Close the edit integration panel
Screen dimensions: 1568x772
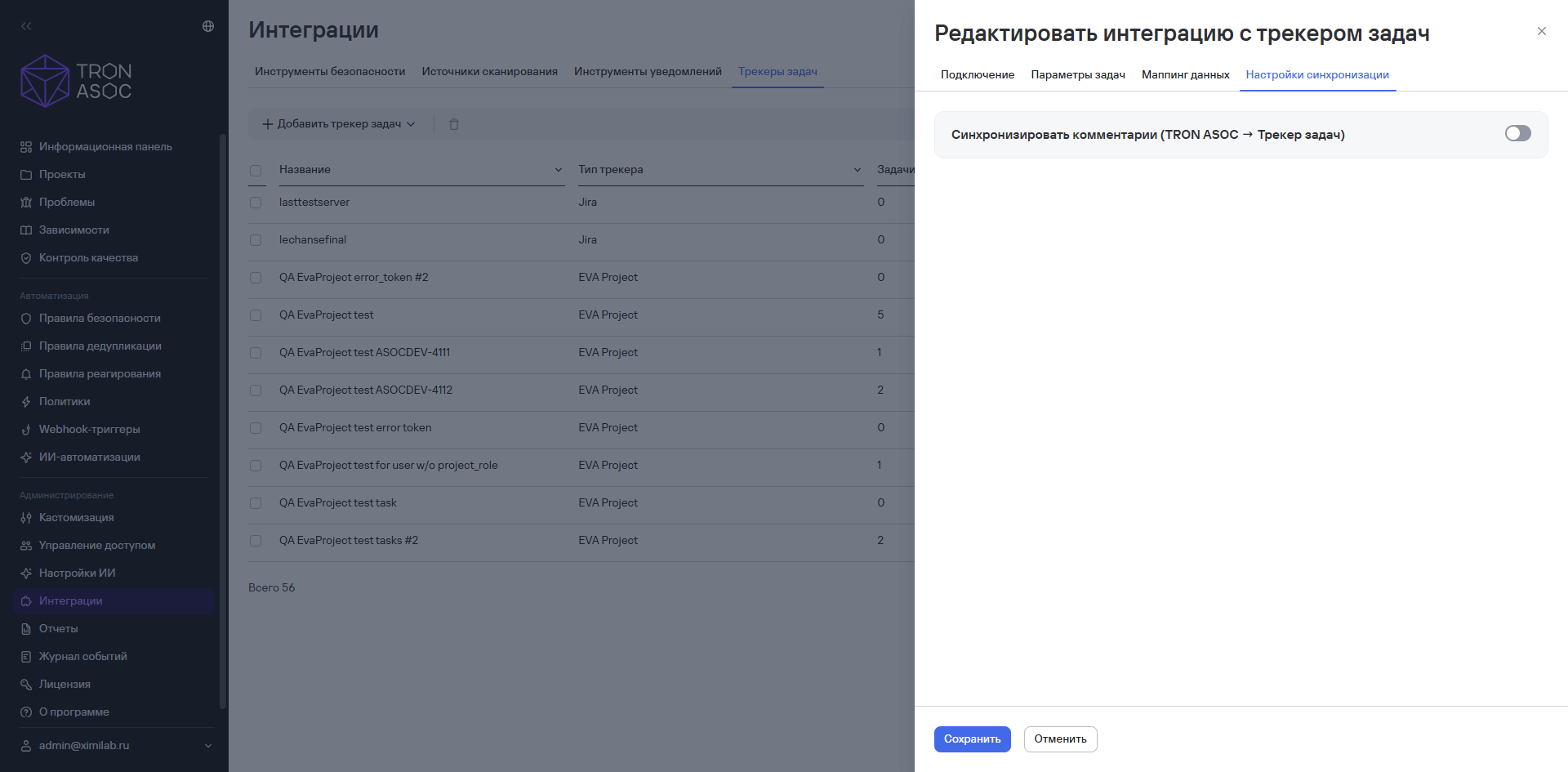coord(1542,31)
